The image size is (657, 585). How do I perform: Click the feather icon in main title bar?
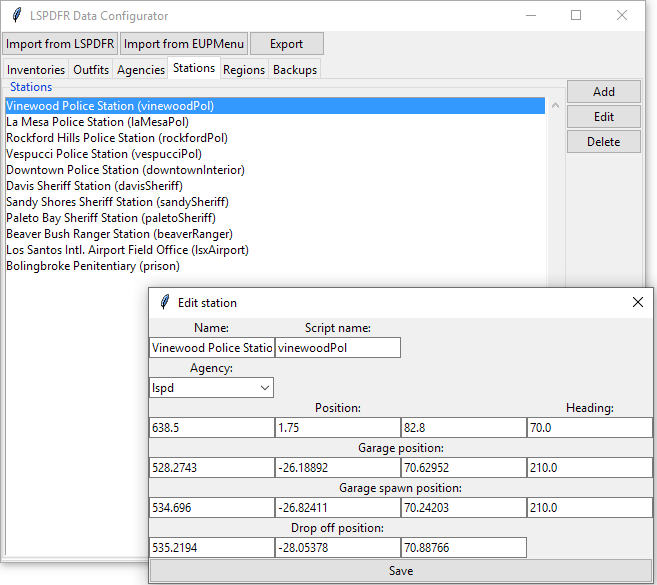(x=17, y=16)
